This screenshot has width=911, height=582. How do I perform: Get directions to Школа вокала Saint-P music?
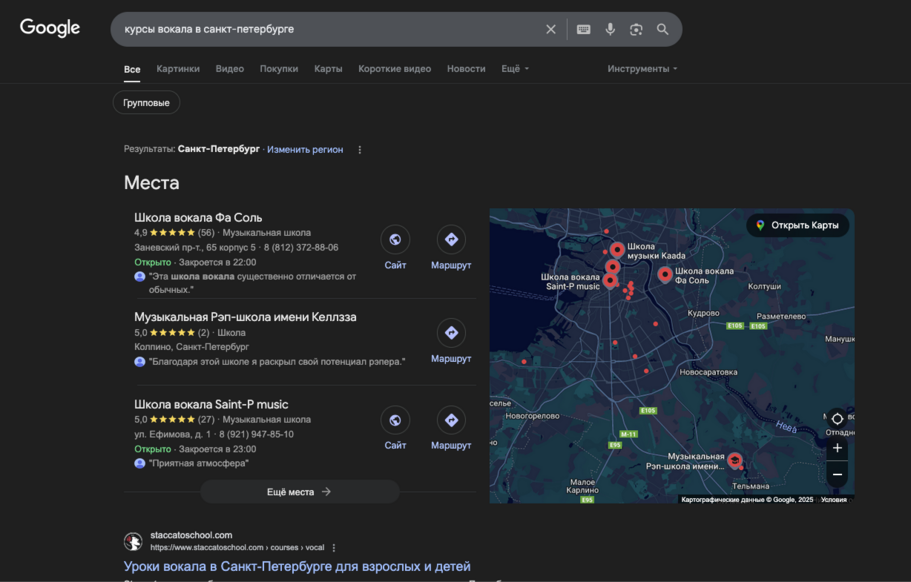(x=451, y=420)
